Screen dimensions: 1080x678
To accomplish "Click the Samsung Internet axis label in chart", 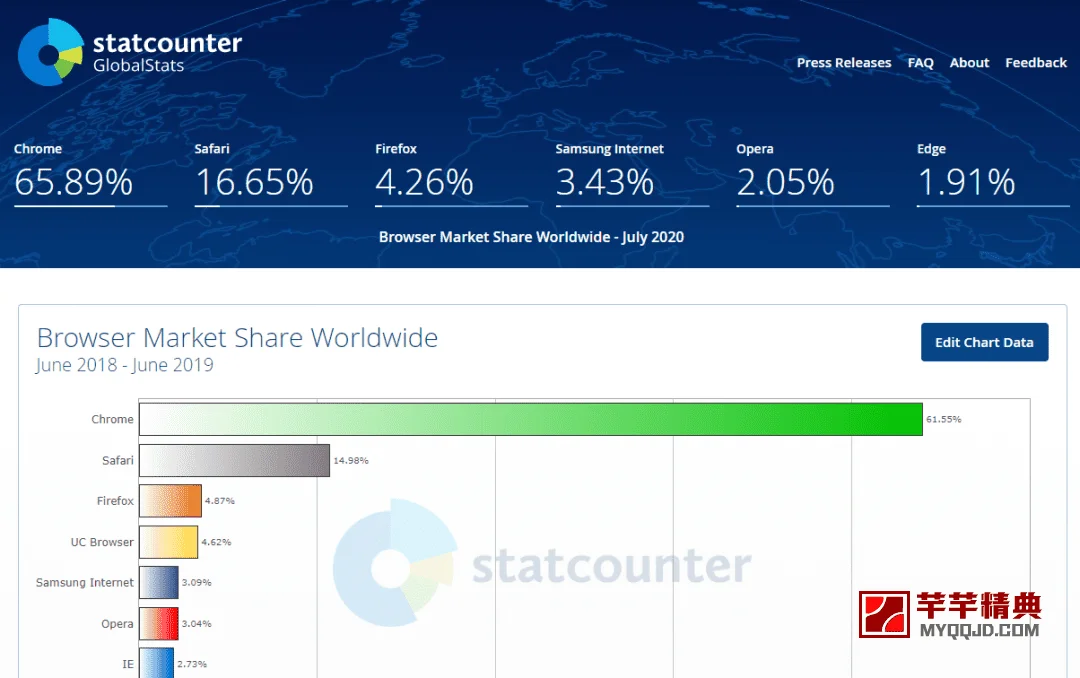I will pos(85,582).
